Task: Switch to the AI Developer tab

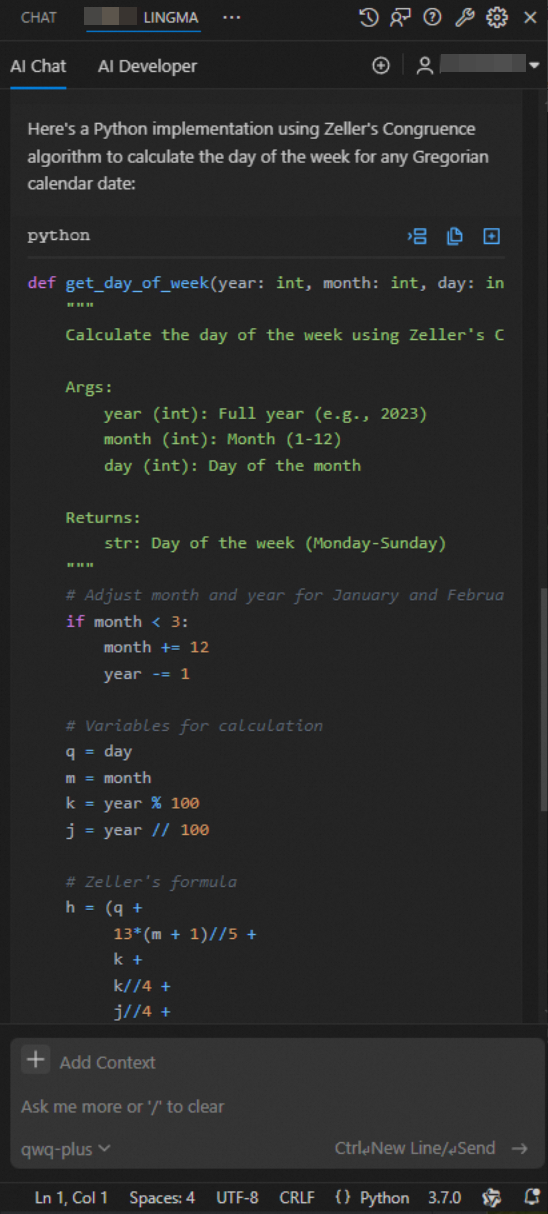Action: (147, 66)
